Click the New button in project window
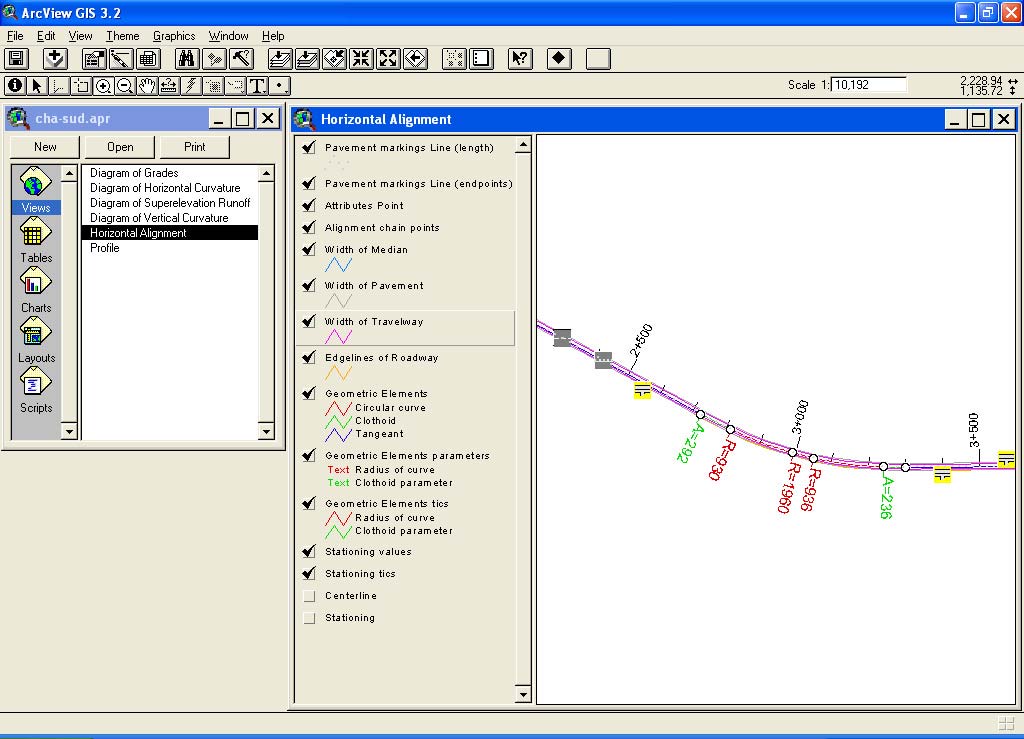Image resolution: width=1024 pixels, height=739 pixels. tap(45, 147)
